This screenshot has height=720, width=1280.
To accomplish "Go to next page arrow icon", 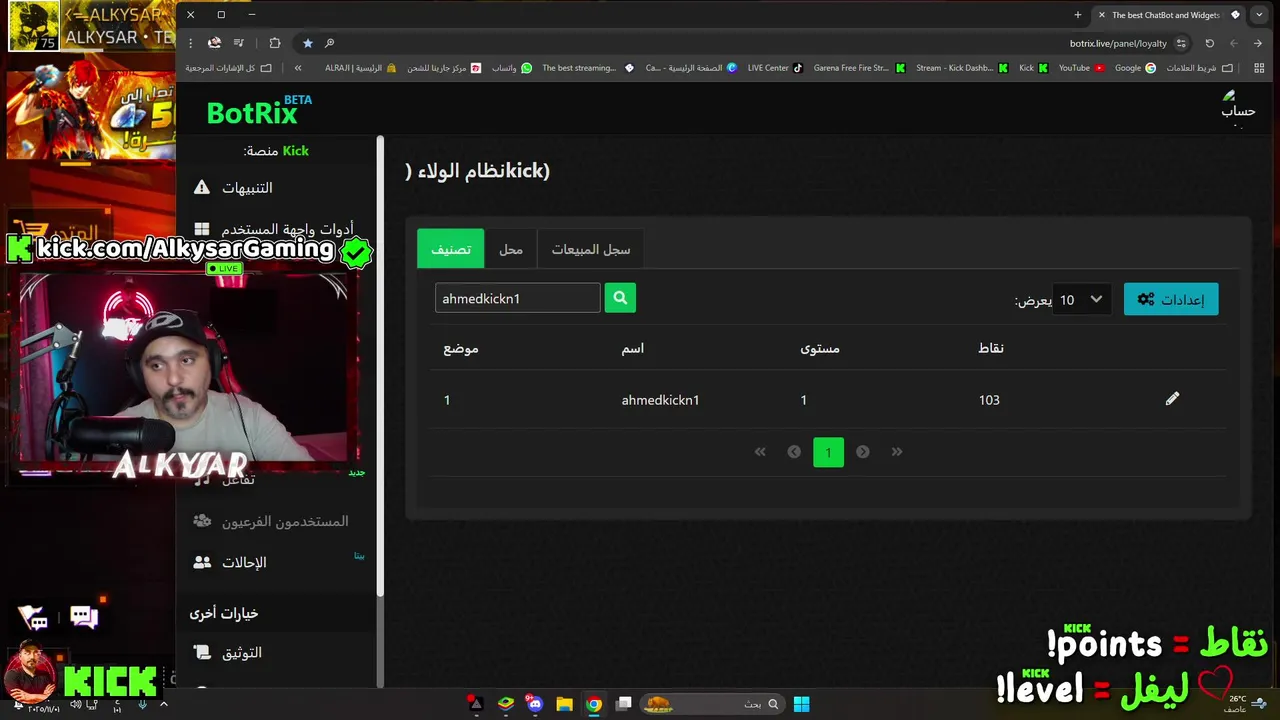I will tap(863, 452).
